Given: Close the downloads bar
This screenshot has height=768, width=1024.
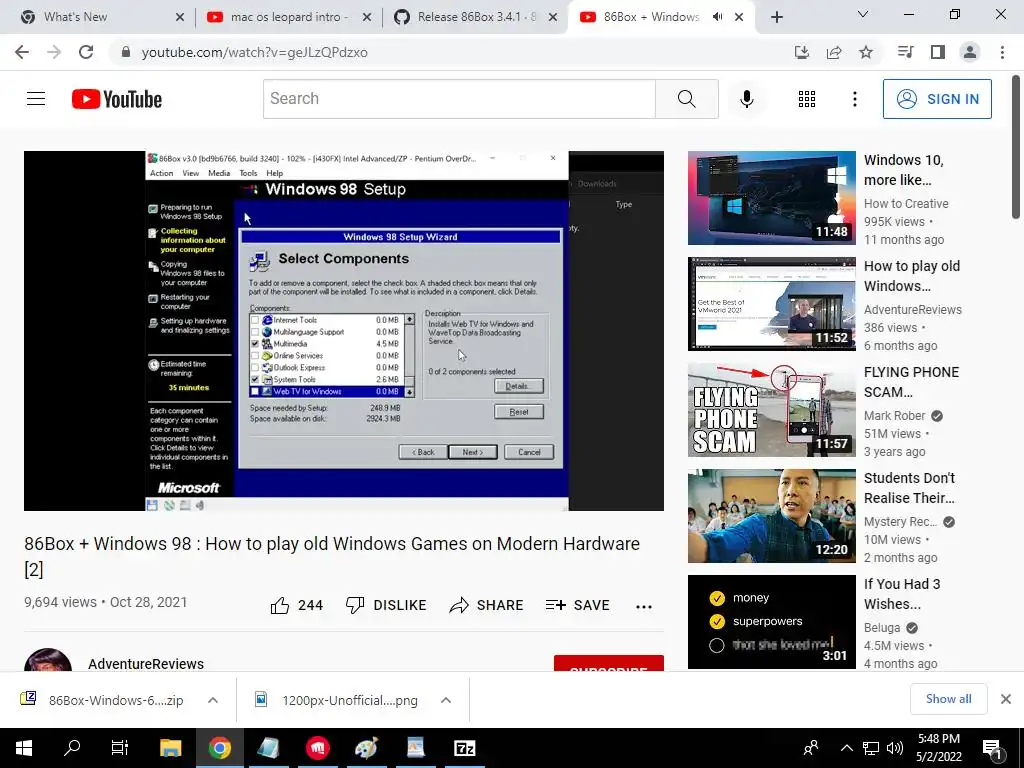Looking at the screenshot, I should pos(1006,699).
